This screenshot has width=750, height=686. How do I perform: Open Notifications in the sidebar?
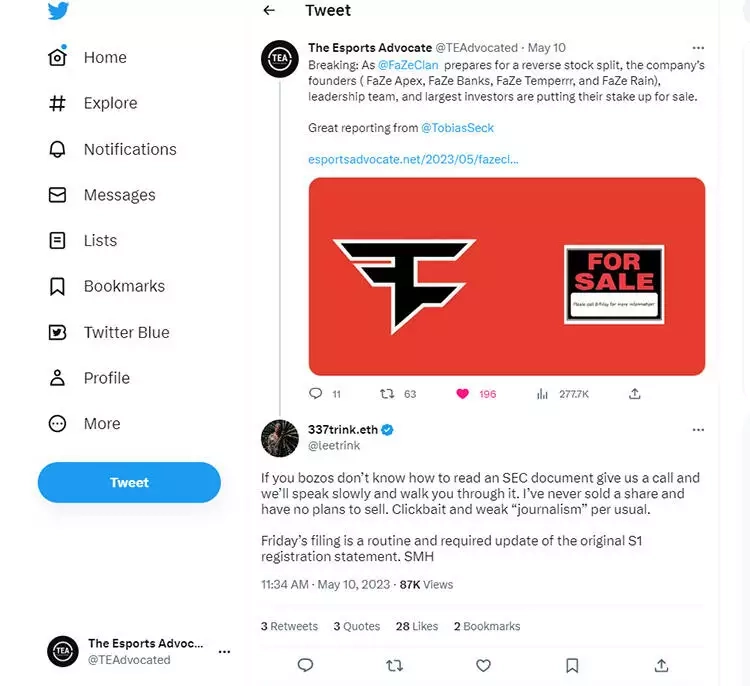[129, 149]
